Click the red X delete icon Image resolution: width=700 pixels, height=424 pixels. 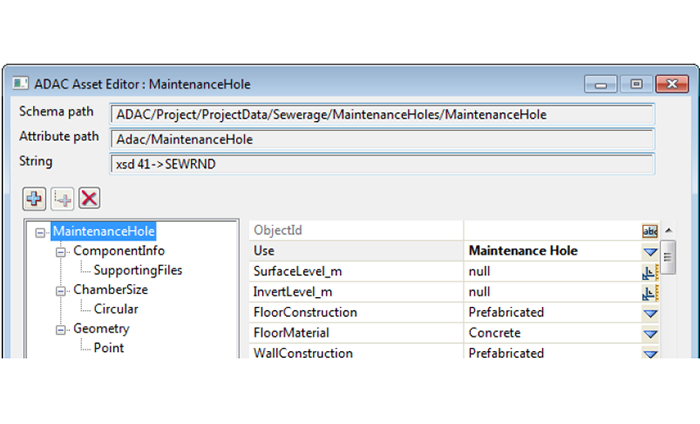pyautogui.click(x=89, y=198)
